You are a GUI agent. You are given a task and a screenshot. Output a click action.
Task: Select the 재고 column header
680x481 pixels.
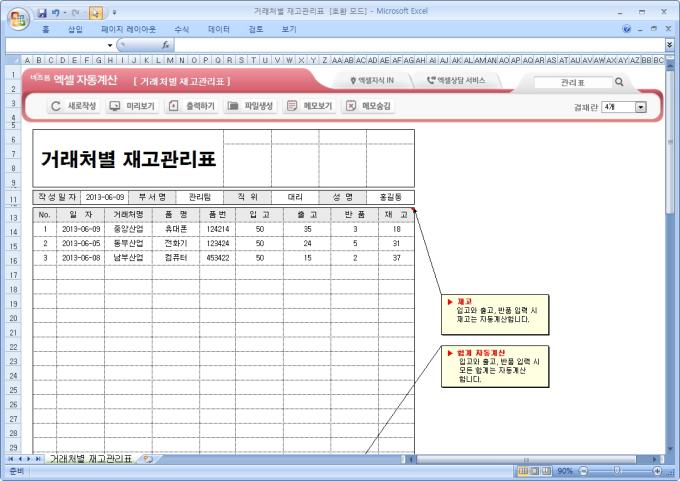pyautogui.click(x=396, y=215)
